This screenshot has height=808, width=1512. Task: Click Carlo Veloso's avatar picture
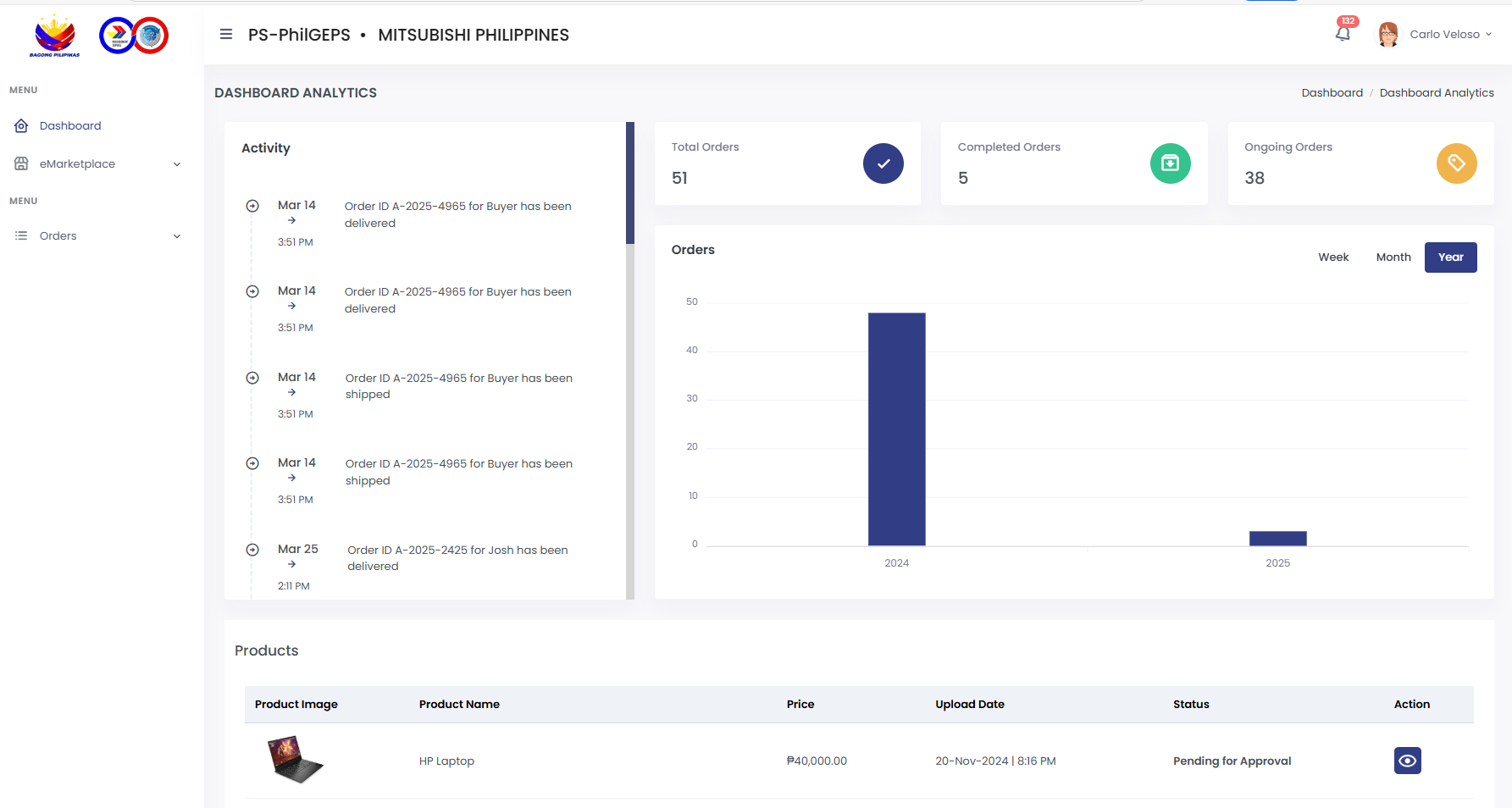point(1387,35)
